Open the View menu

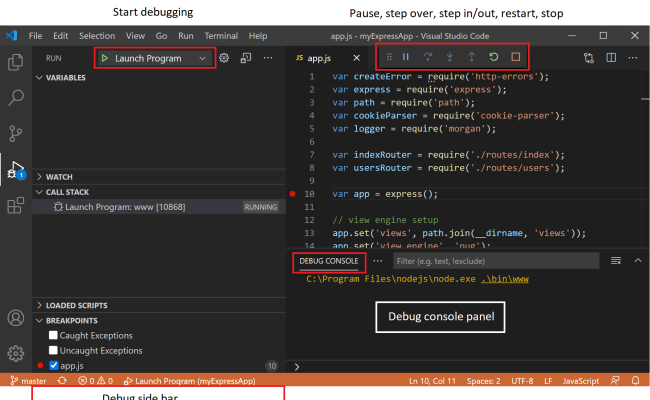pyautogui.click(x=135, y=36)
